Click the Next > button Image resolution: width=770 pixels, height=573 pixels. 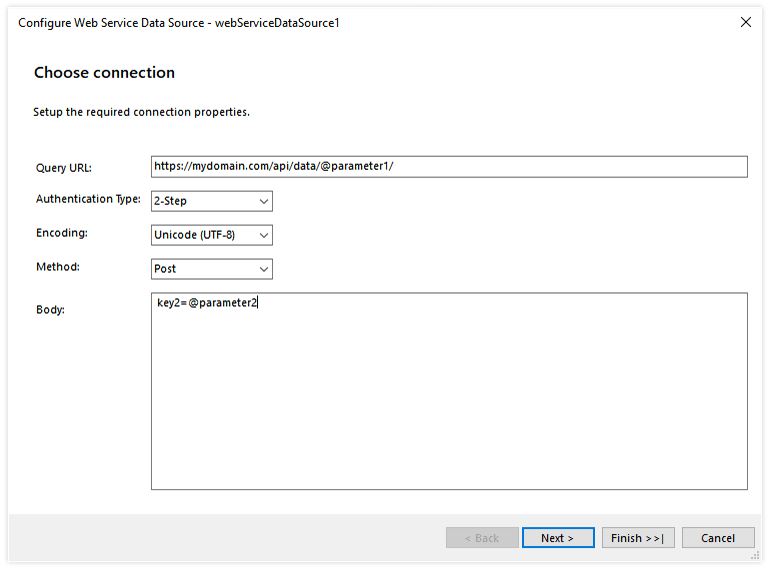tap(558, 538)
